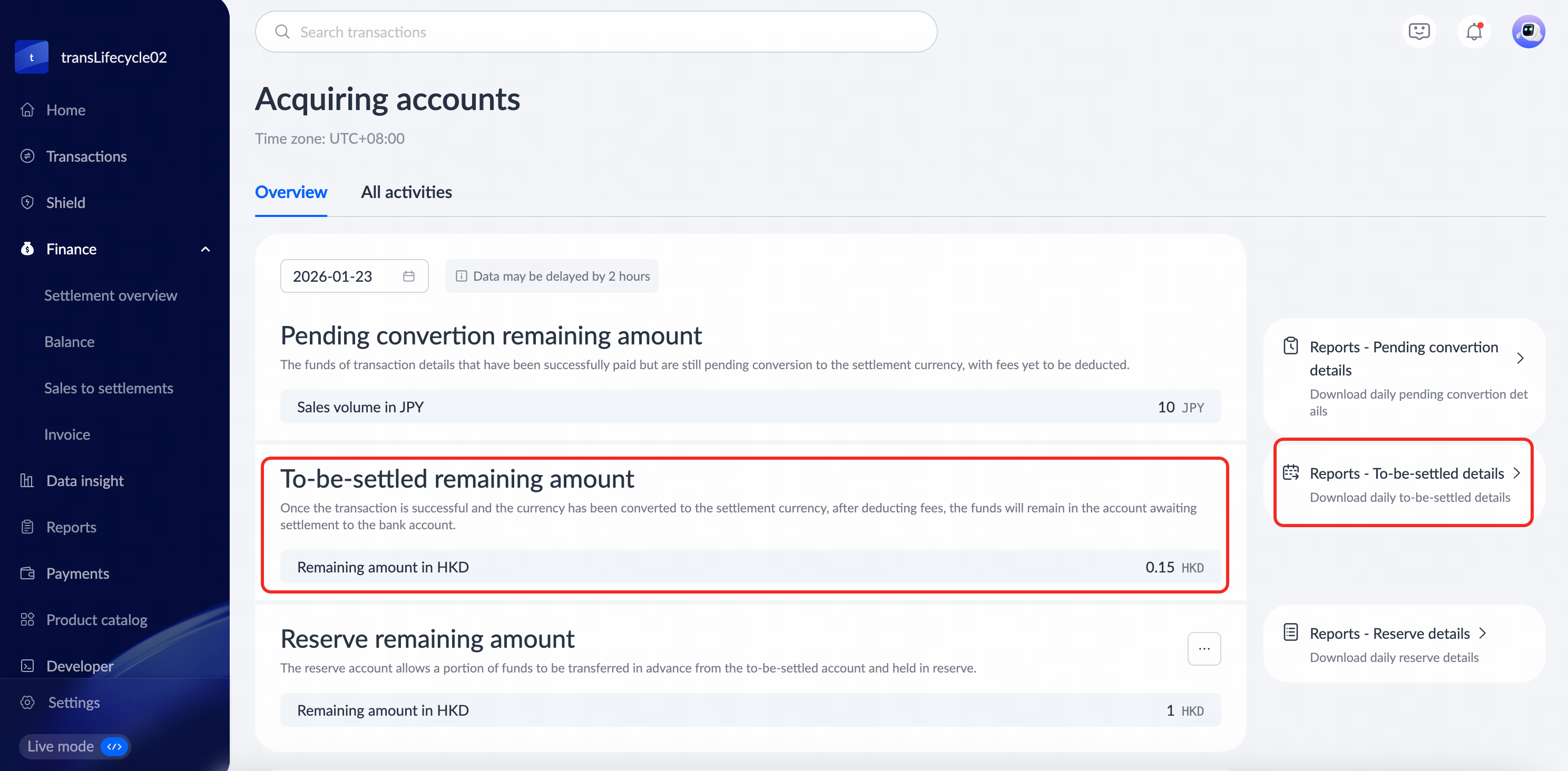Switch to the All activities tab

click(406, 192)
